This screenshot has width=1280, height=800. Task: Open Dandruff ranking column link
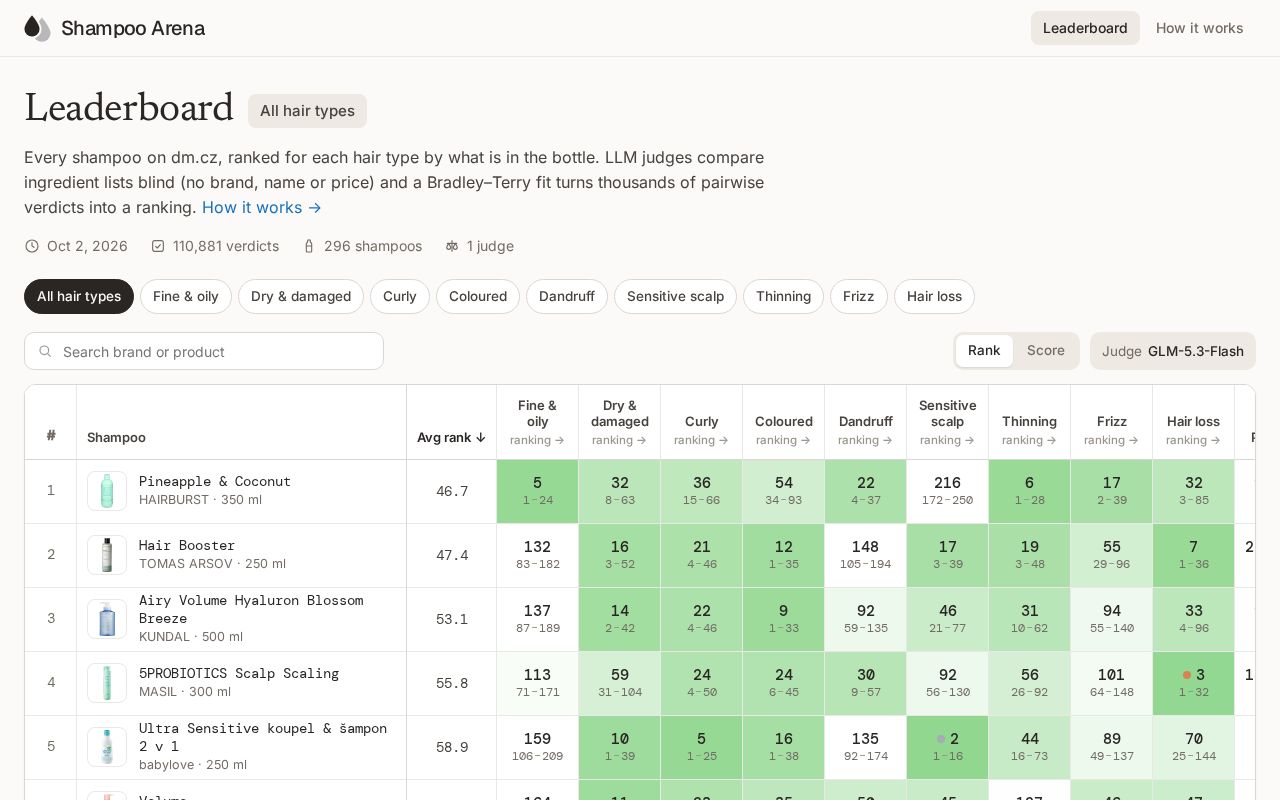(865, 440)
